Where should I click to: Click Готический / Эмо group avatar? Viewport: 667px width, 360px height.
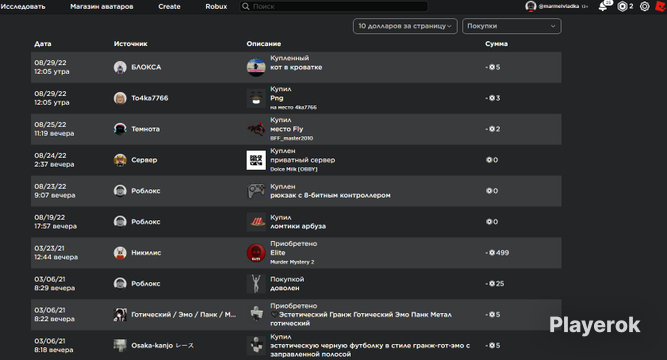pyautogui.click(x=120, y=314)
